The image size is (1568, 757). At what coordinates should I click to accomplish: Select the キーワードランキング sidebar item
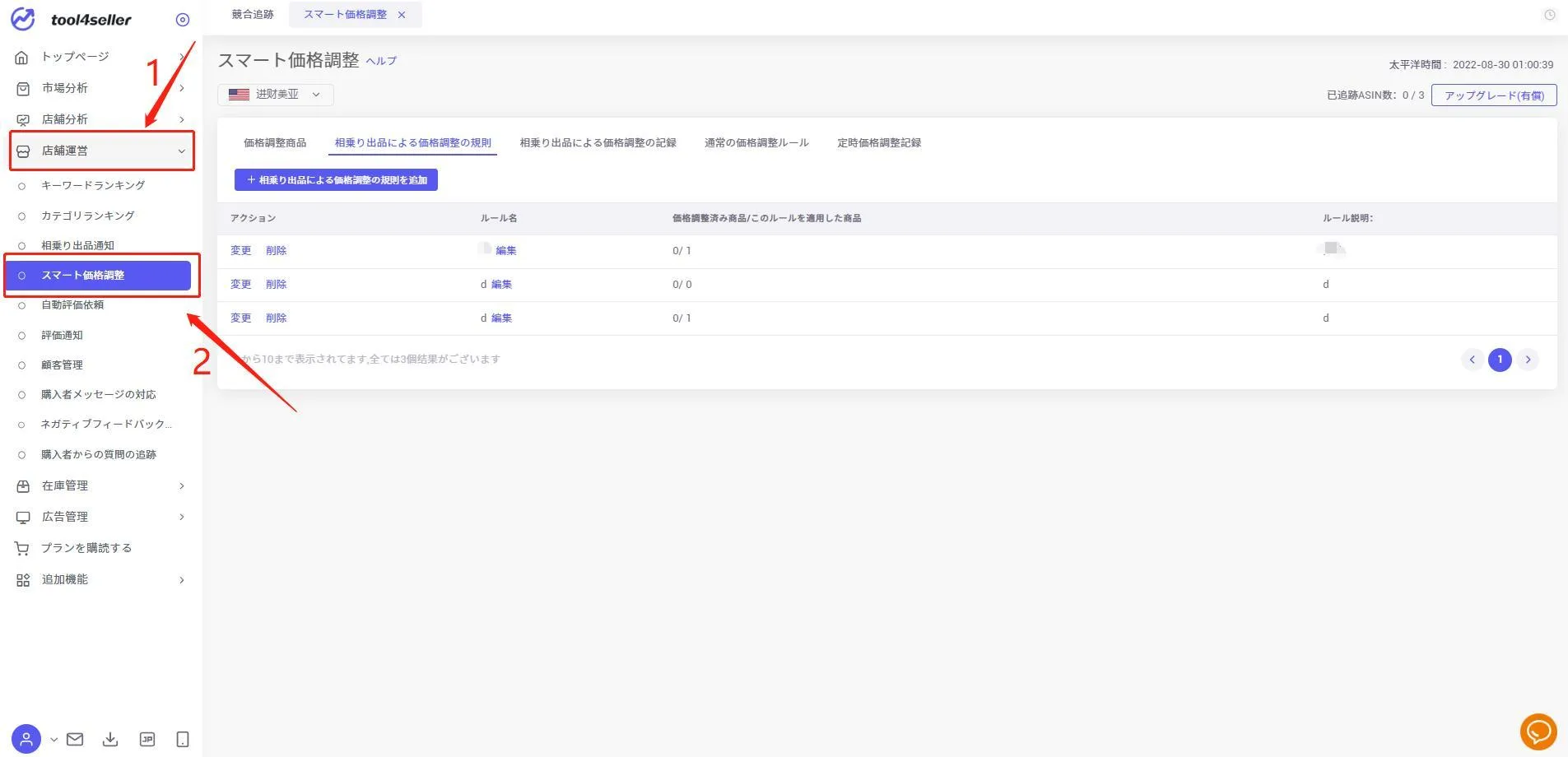point(93,185)
